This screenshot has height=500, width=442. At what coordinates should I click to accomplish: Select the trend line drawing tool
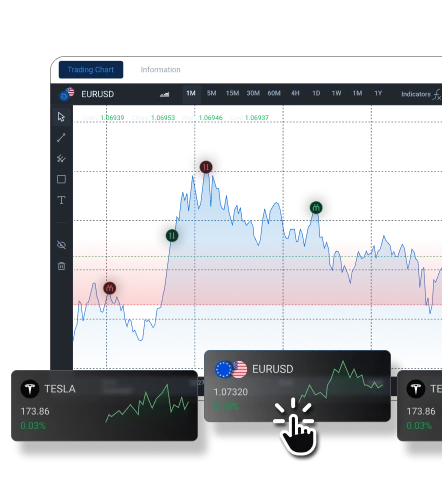(x=61, y=138)
